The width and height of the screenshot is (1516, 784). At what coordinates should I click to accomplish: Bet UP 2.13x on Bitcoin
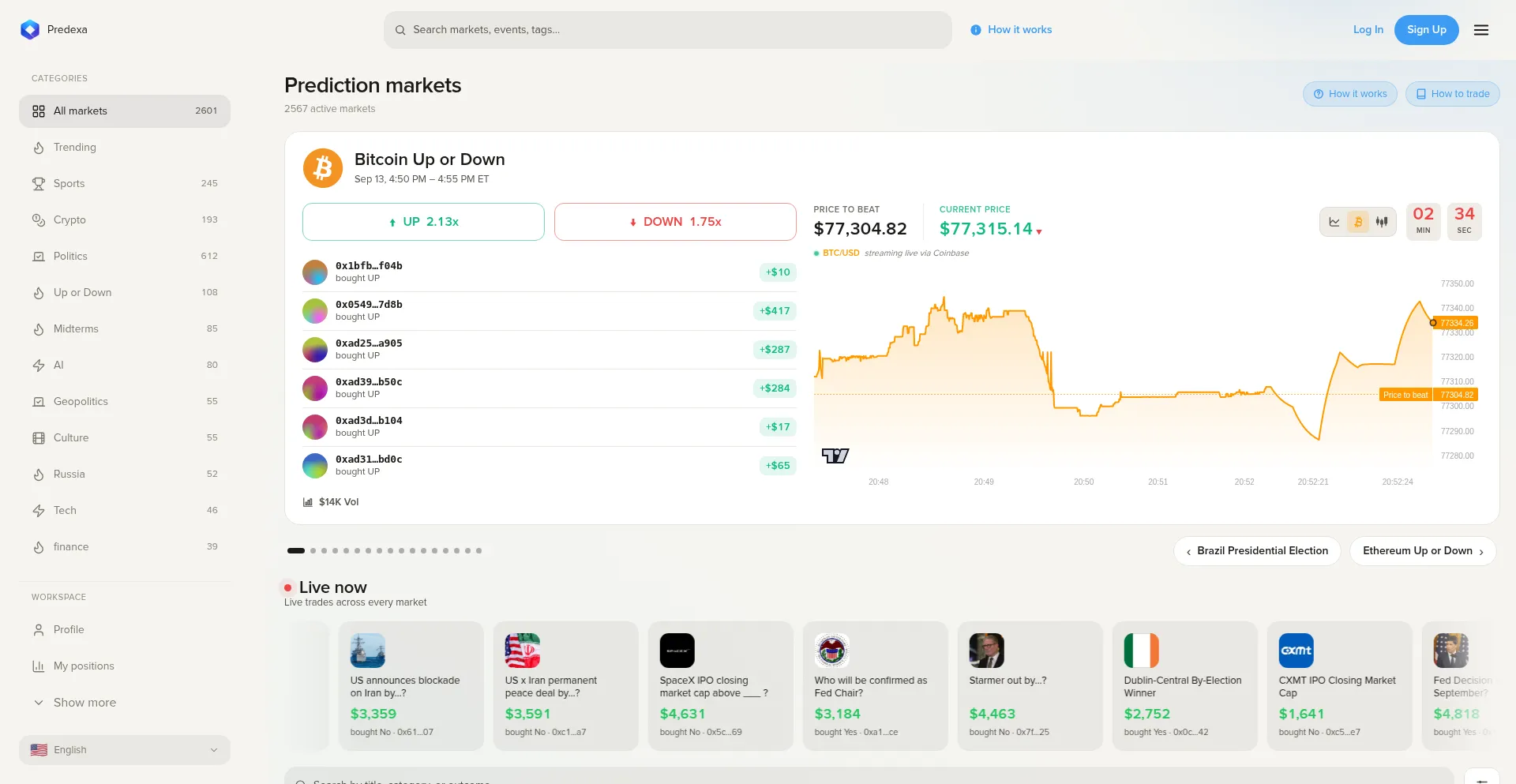tap(423, 222)
